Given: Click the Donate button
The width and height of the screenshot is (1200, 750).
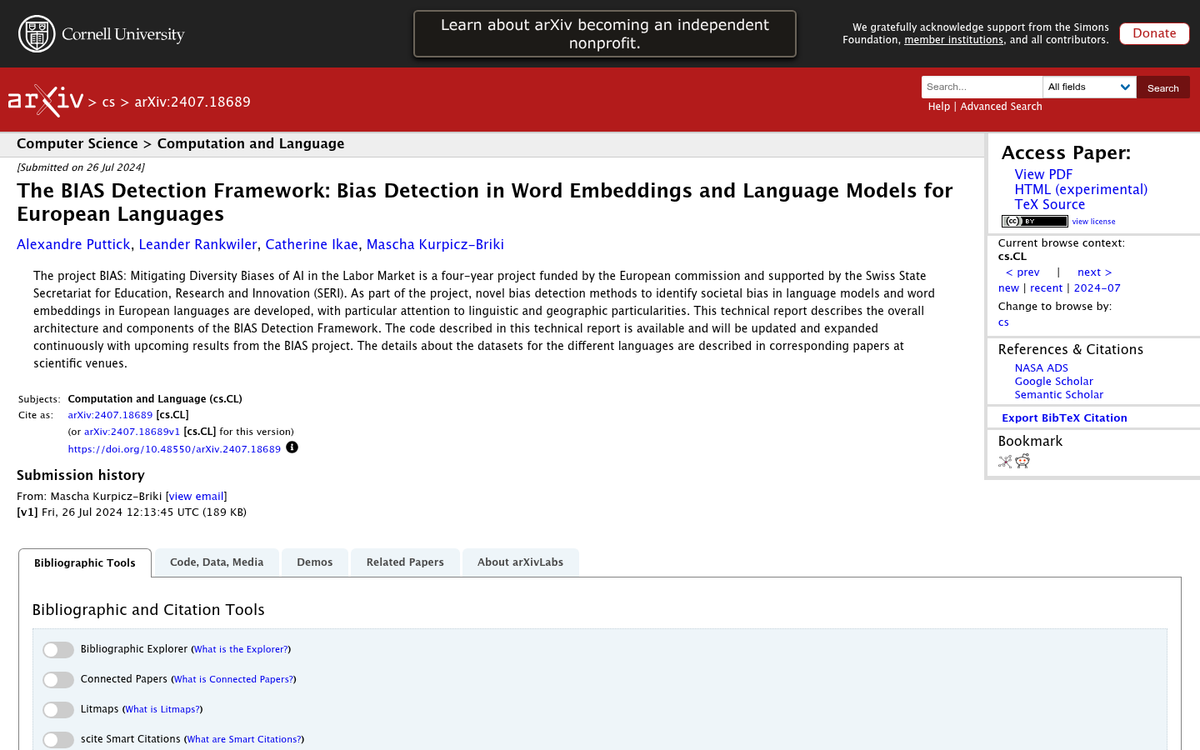Looking at the screenshot, I should point(1154,33).
